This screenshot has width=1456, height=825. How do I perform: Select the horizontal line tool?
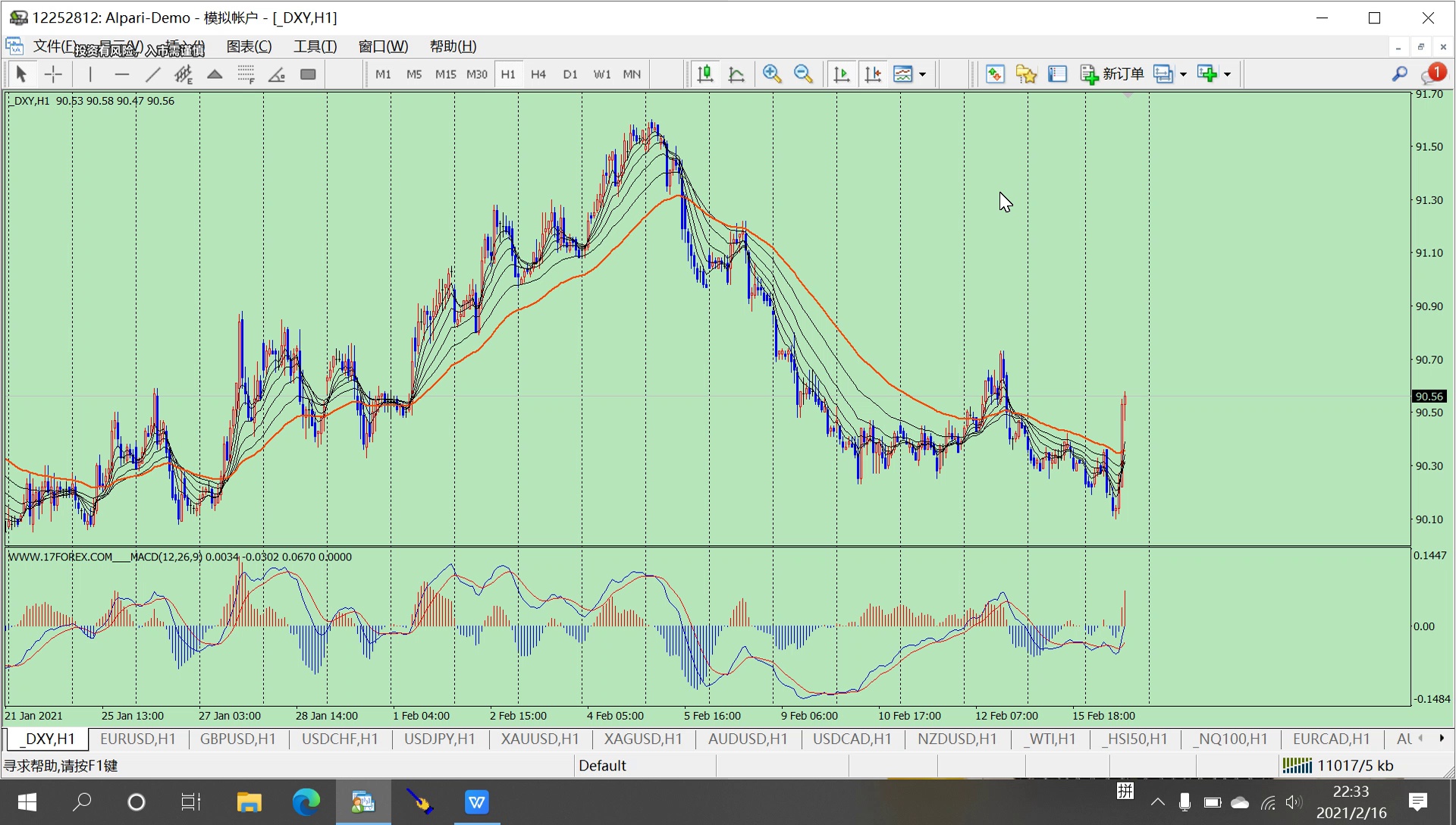[121, 74]
